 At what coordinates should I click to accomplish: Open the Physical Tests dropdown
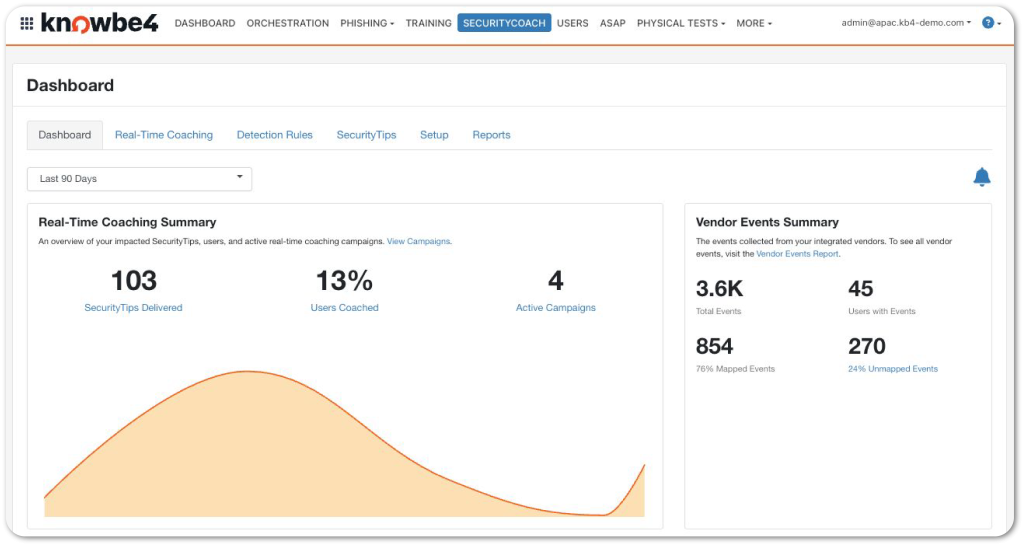coord(680,23)
